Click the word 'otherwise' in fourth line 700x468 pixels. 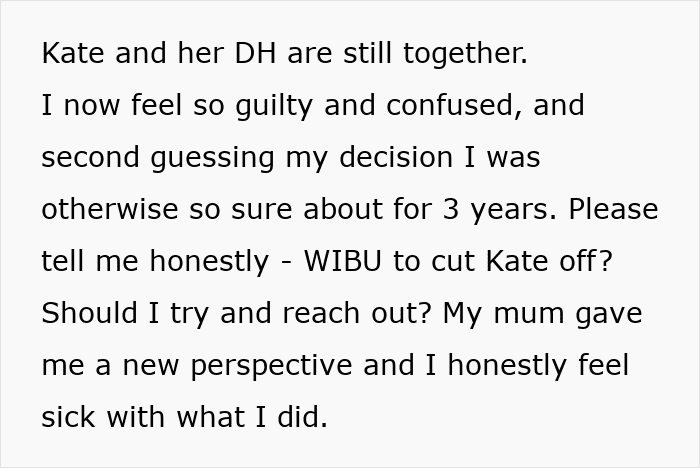coord(110,209)
